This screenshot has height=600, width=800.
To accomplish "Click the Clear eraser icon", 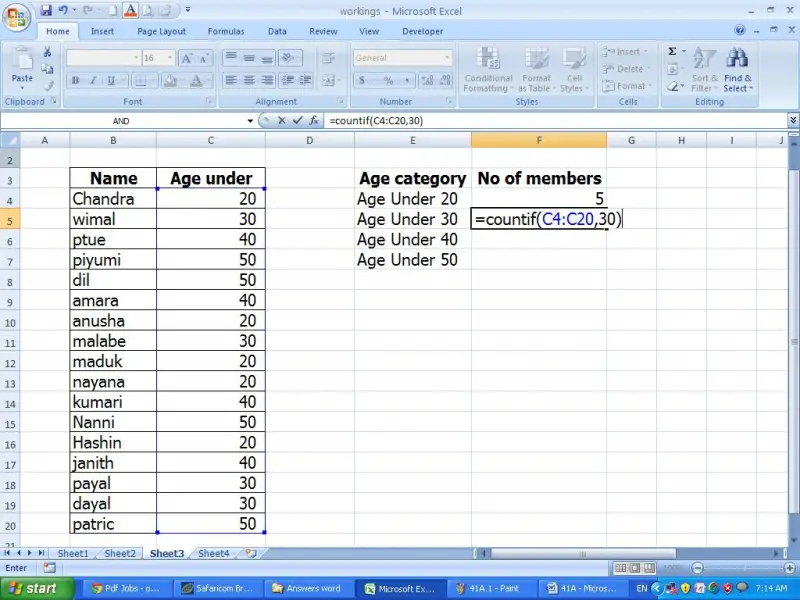I will pos(672,87).
